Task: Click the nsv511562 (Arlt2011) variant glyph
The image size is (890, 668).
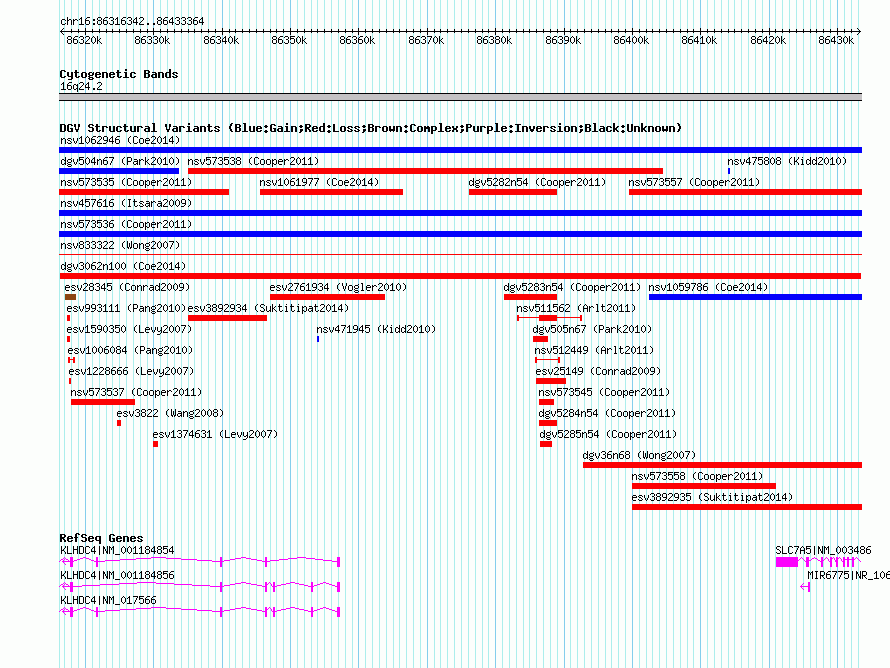Action: point(549,318)
